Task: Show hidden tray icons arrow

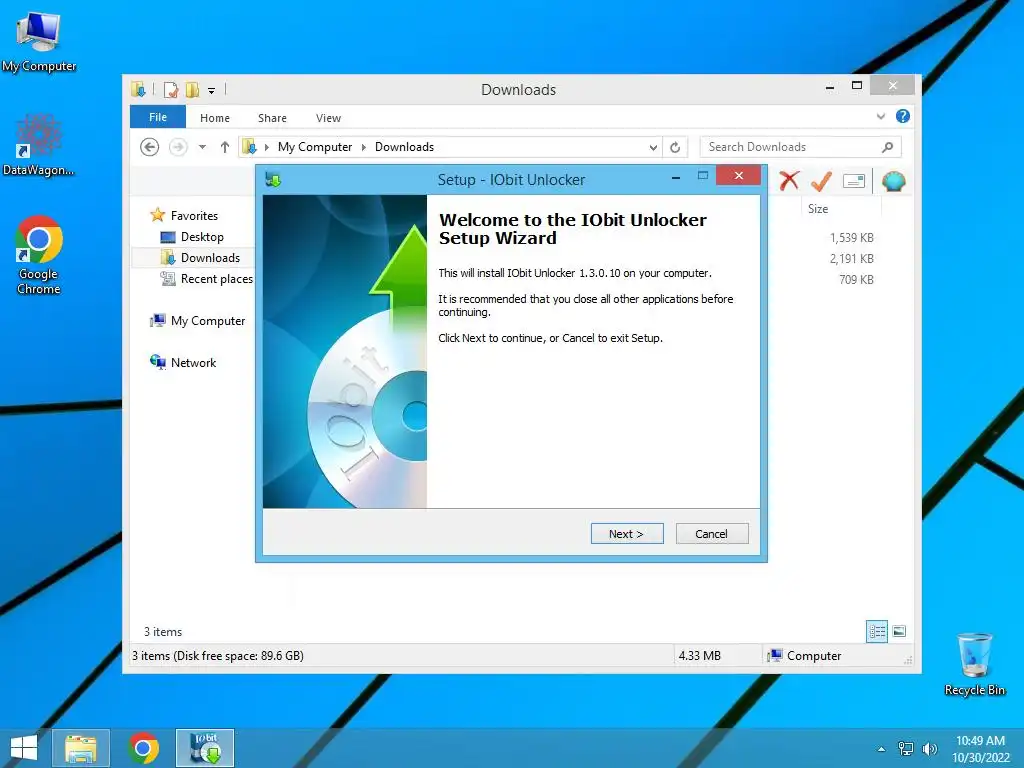Action: point(882,749)
